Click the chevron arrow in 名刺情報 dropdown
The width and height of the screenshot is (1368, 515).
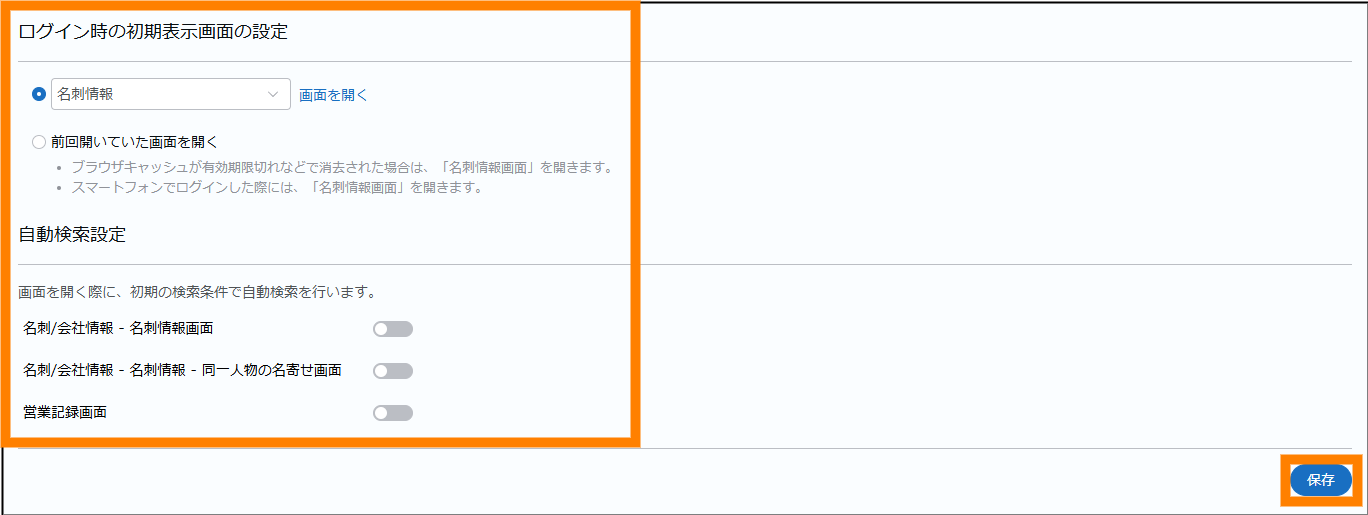tap(273, 94)
